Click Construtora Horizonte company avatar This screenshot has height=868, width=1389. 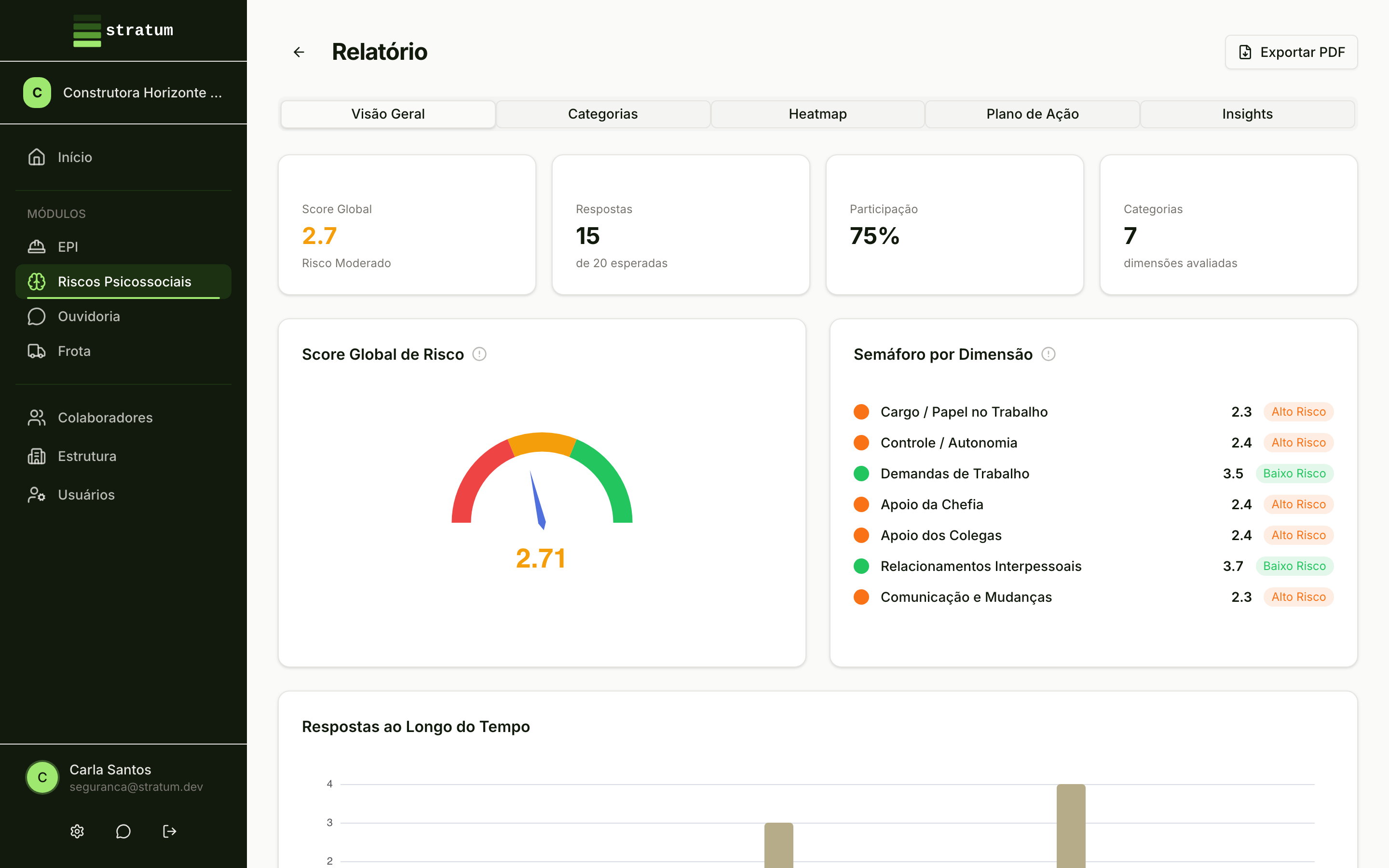tap(37, 93)
